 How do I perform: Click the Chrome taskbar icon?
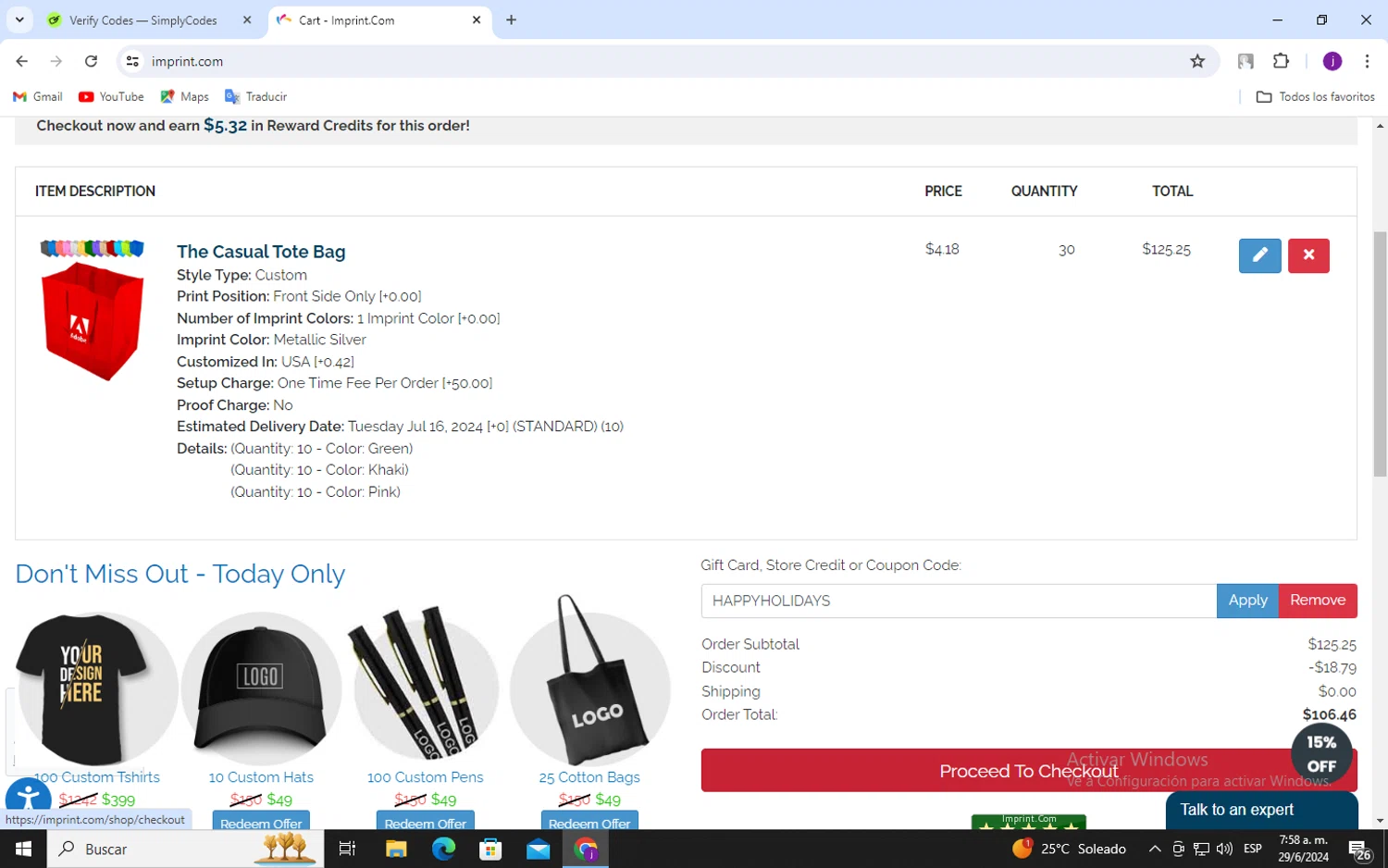586,849
